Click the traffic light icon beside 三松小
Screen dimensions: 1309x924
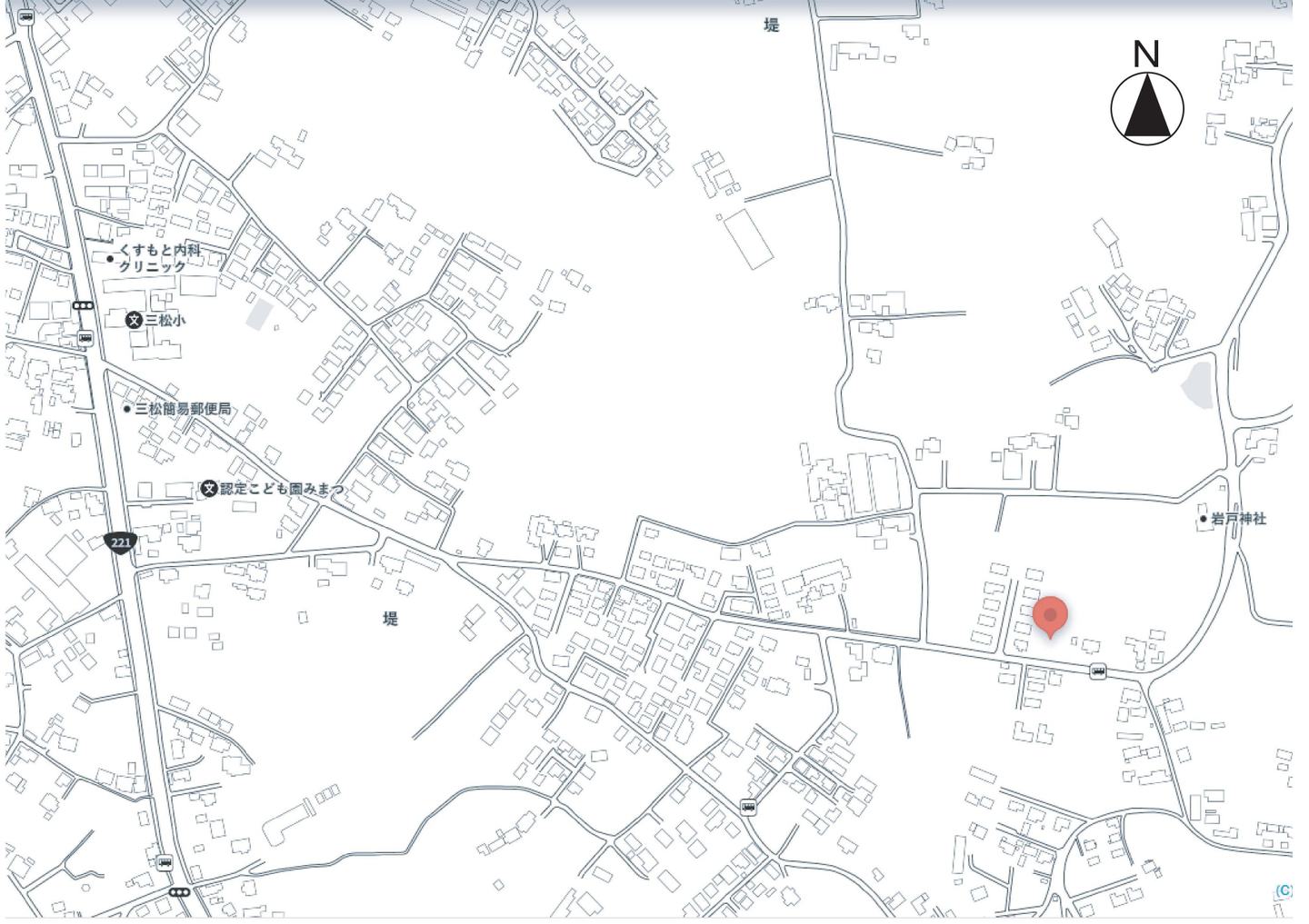[x=83, y=305]
